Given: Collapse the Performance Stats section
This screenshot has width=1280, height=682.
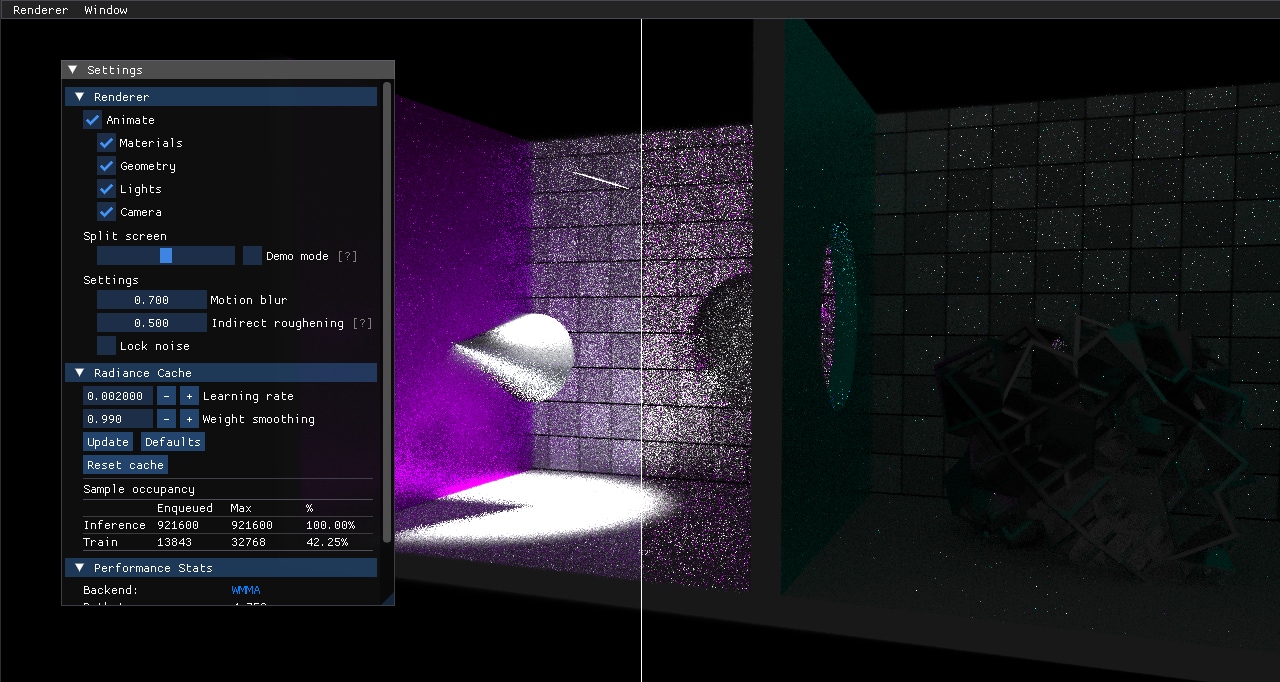Looking at the screenshot, I should pyautogui.click(x=80, y=568).
